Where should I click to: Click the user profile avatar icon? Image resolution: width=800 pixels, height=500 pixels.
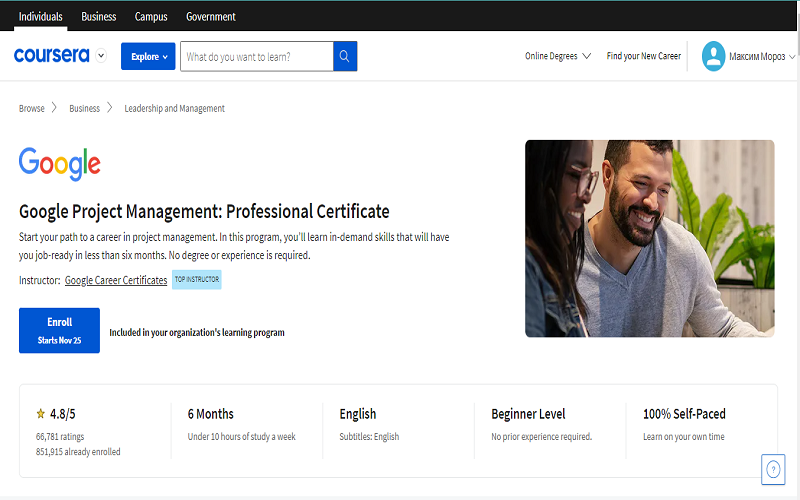713,56
